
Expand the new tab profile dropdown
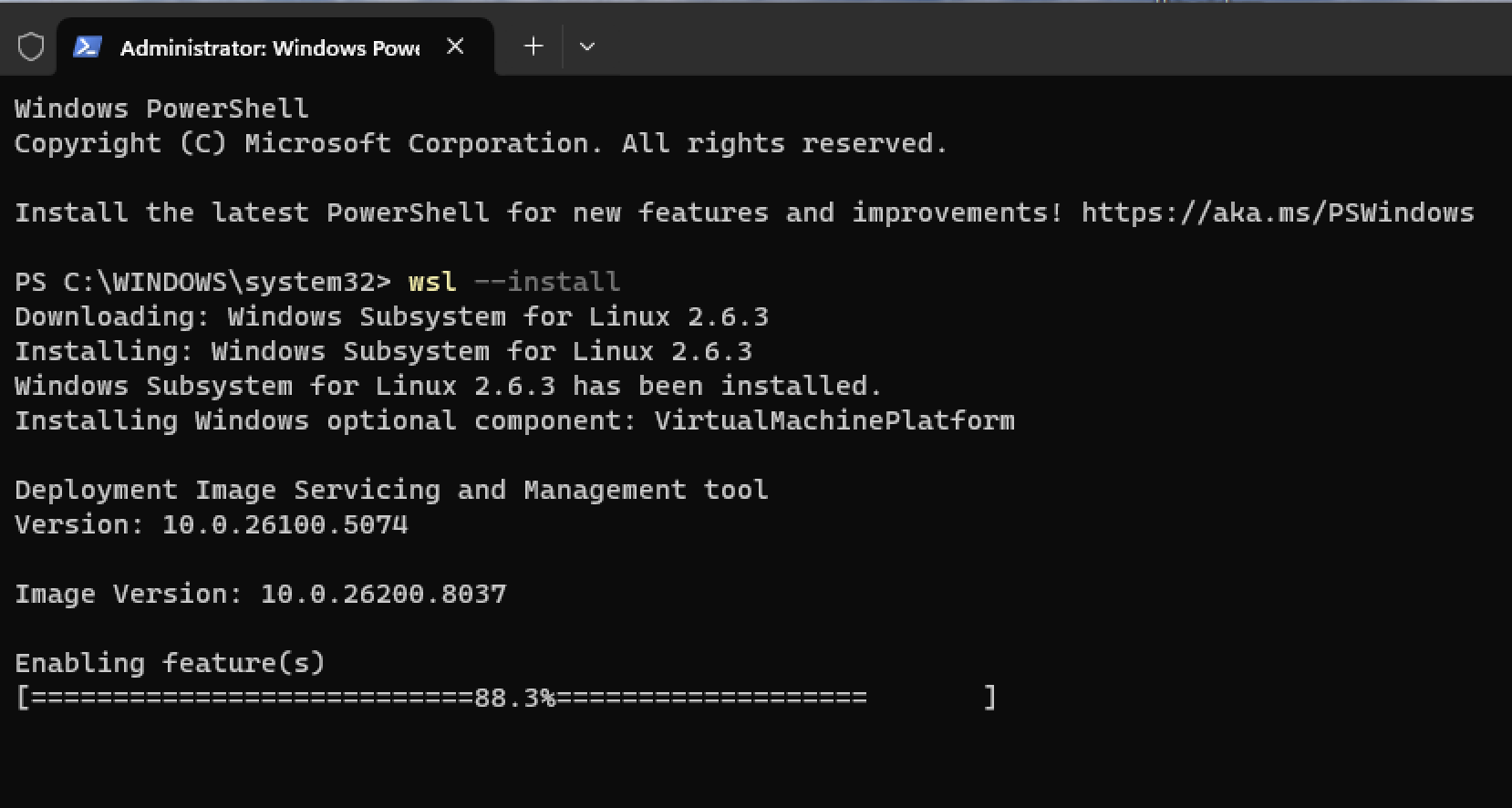click(x=587, y=47)
